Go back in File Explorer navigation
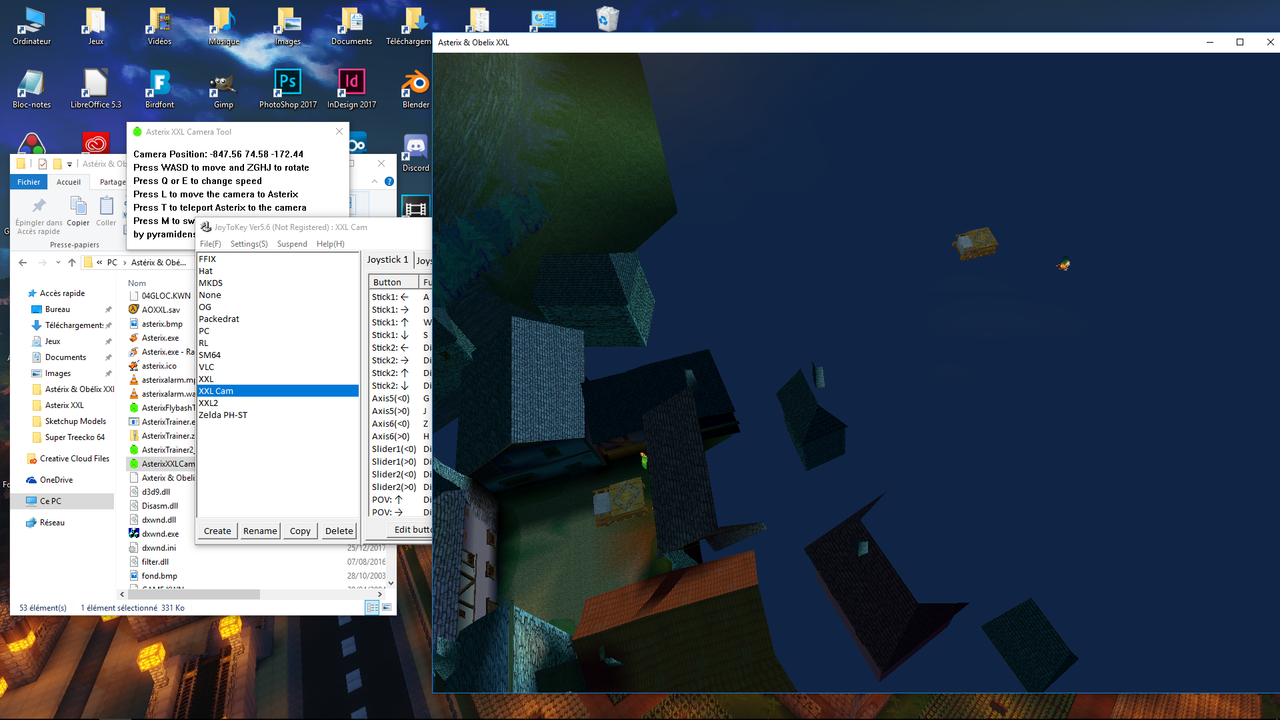Screen dimensions: 1280x720 tap(22, 262)
